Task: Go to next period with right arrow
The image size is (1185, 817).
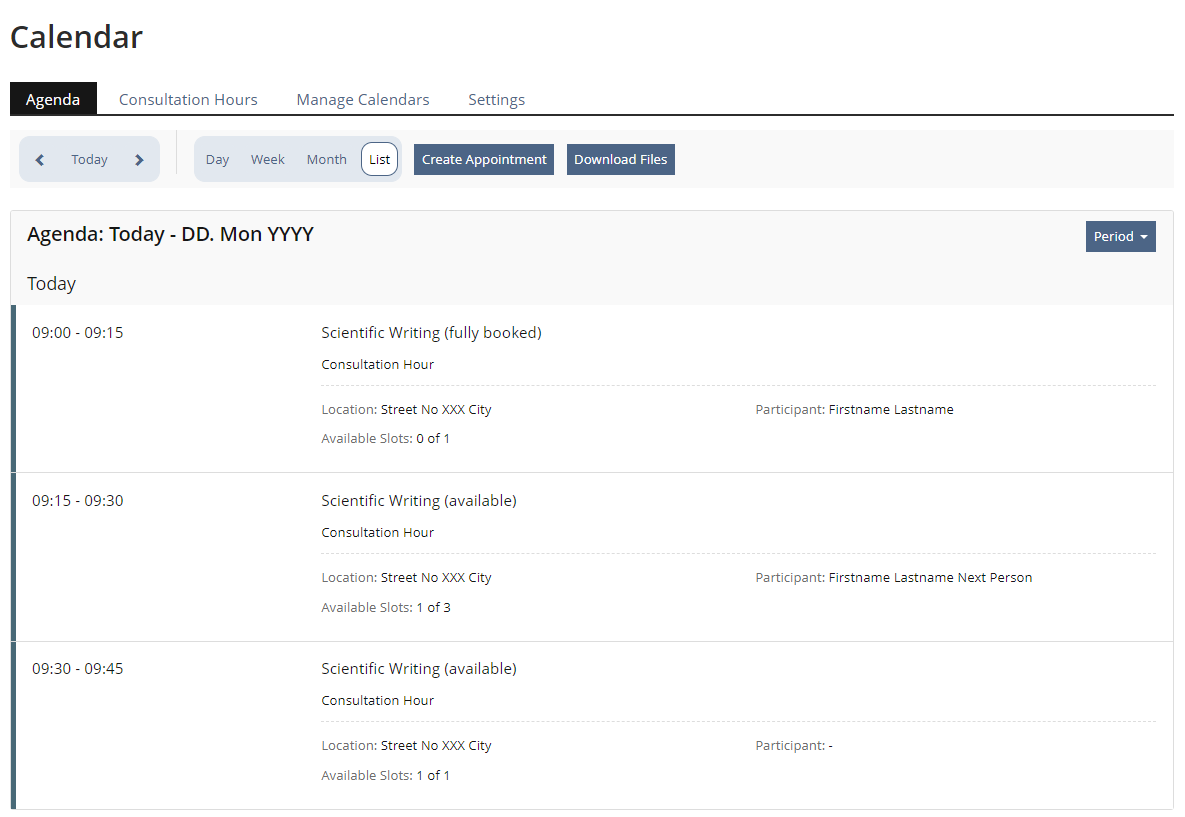Action: 139,160
